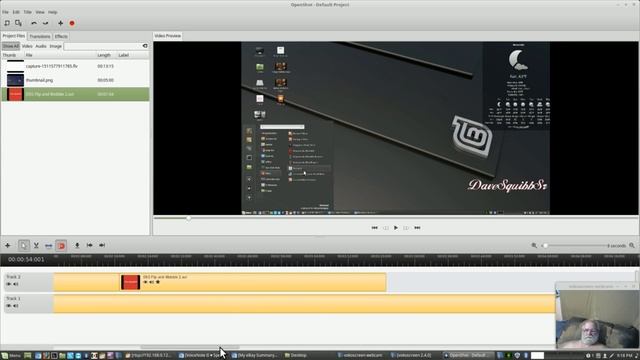Toggle Track 2 visibility eye icon

tap(9, 284)
